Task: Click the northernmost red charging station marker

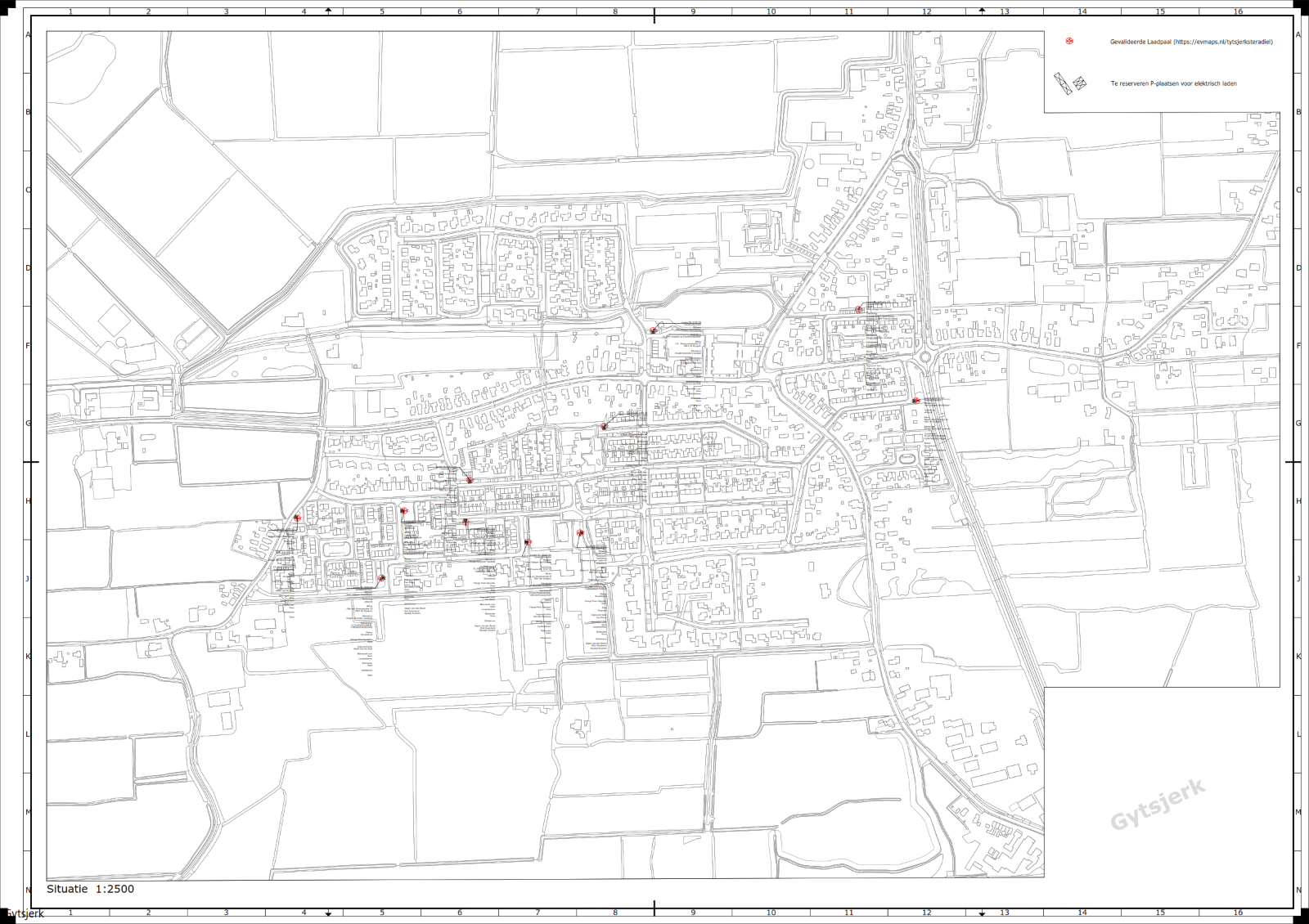Action: coord(858,309)
